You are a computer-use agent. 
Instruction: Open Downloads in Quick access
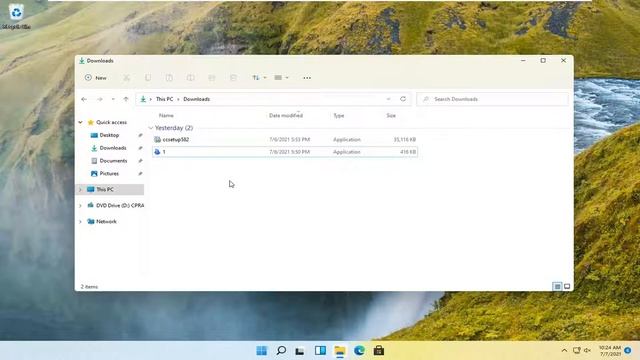click(113, 148)
